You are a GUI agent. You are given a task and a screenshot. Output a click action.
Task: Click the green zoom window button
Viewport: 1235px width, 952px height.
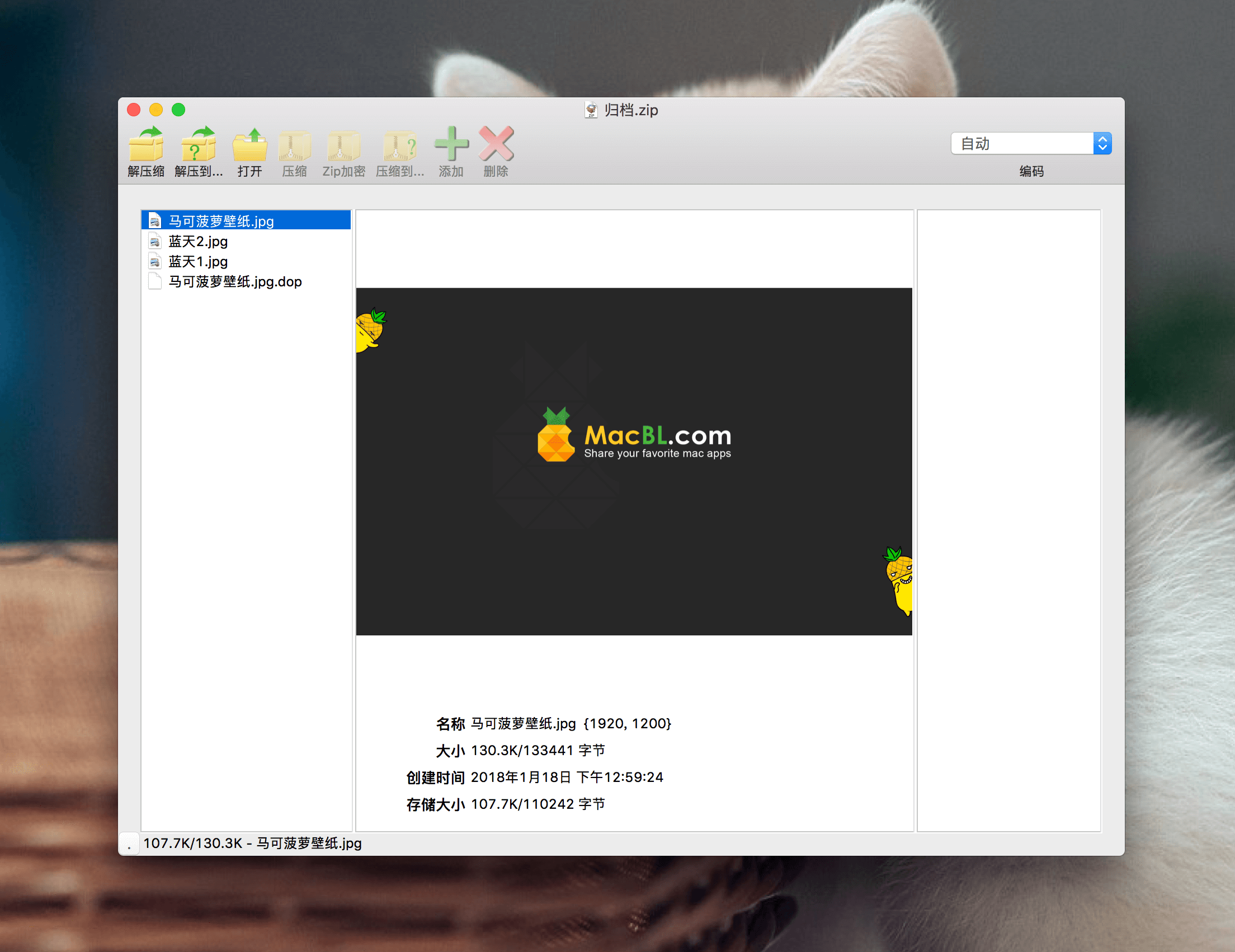(178, 110)
